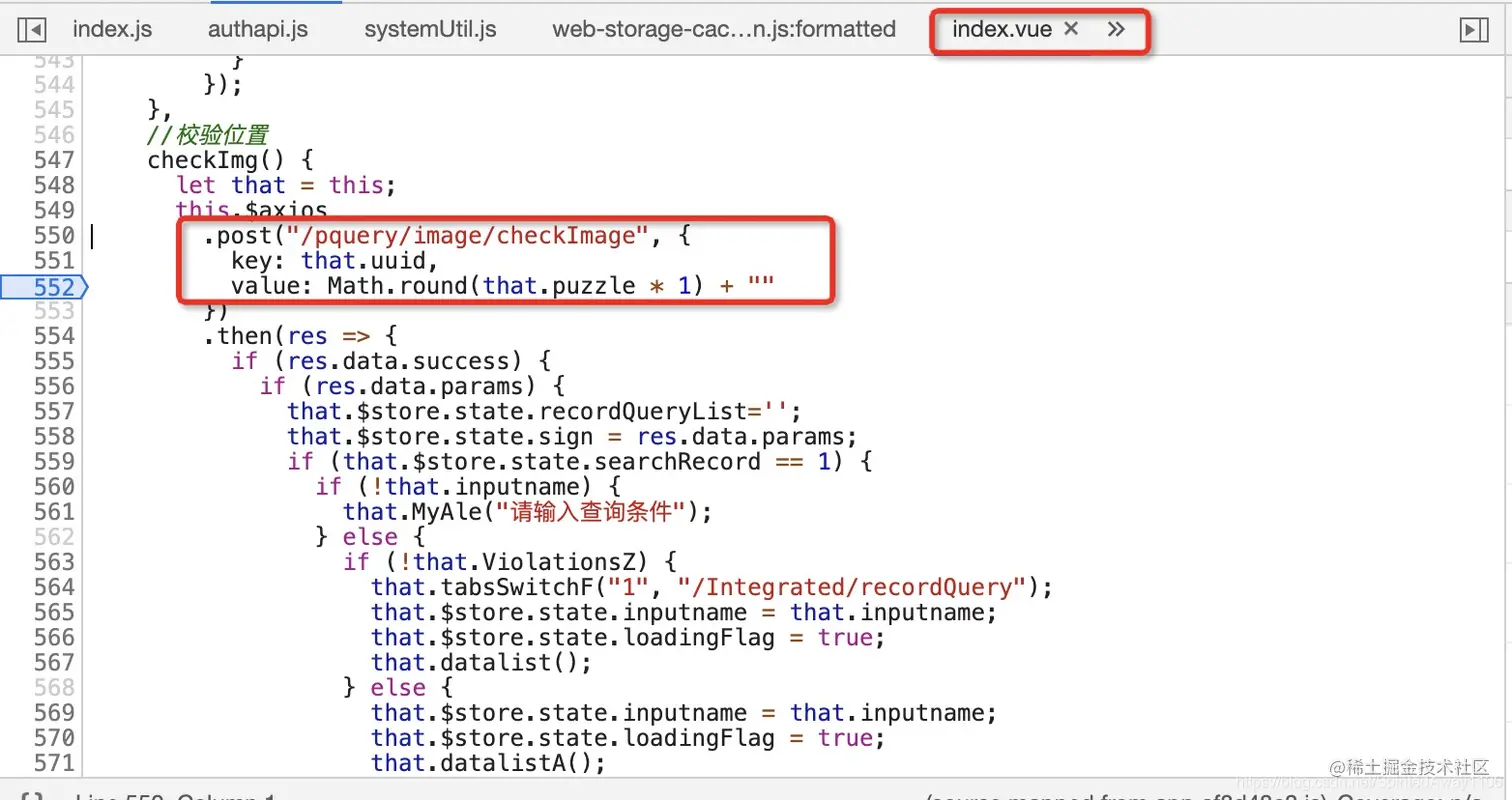Show more tabs via double chevron
Screen dimensions: 1512x800
(1117, 29)
